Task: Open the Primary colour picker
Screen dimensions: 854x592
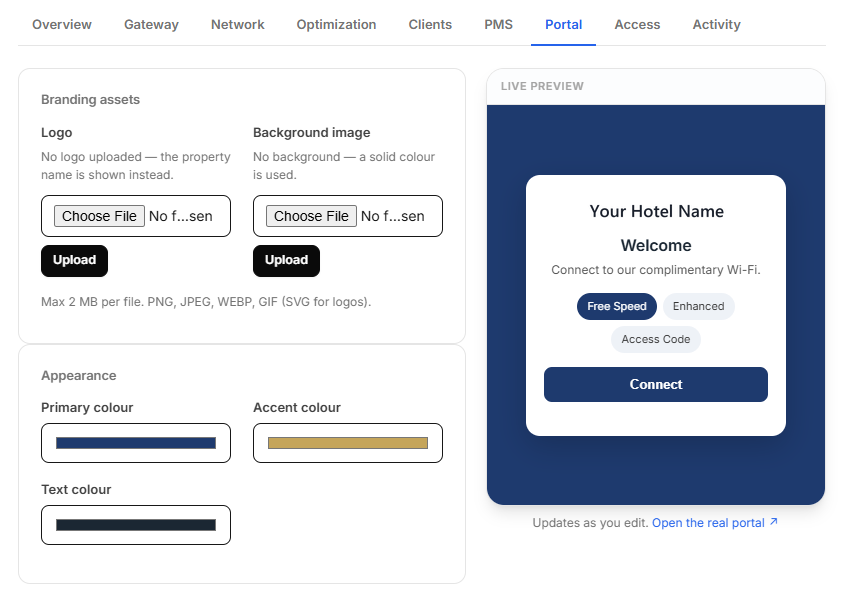Action: (136, 443)
